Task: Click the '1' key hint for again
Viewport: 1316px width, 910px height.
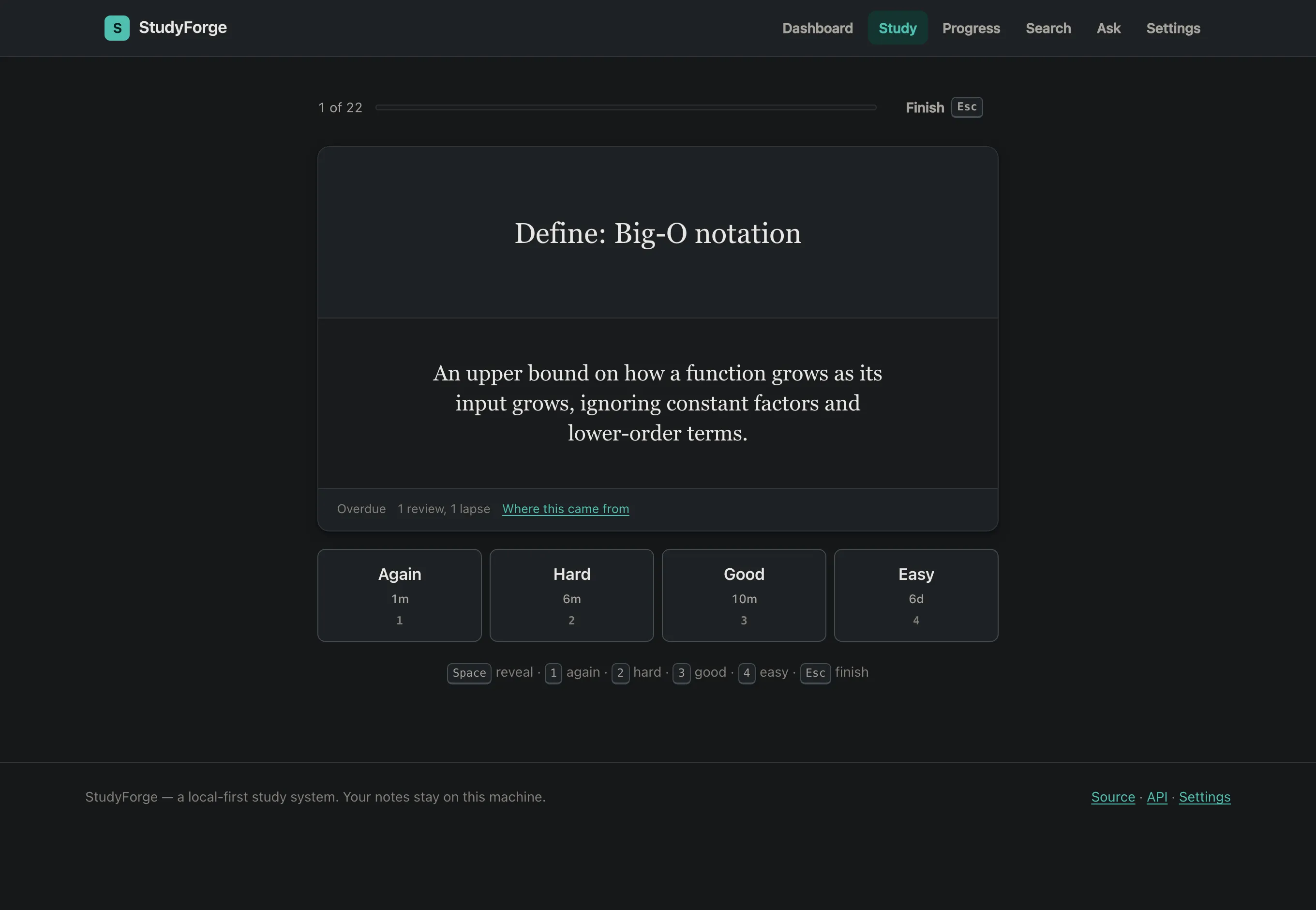Action: point(553,673)
